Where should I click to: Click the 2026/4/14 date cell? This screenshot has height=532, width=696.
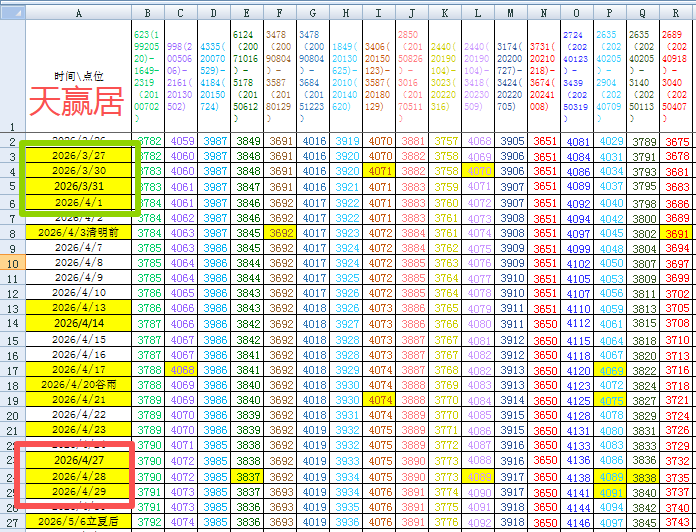(79, 324)
